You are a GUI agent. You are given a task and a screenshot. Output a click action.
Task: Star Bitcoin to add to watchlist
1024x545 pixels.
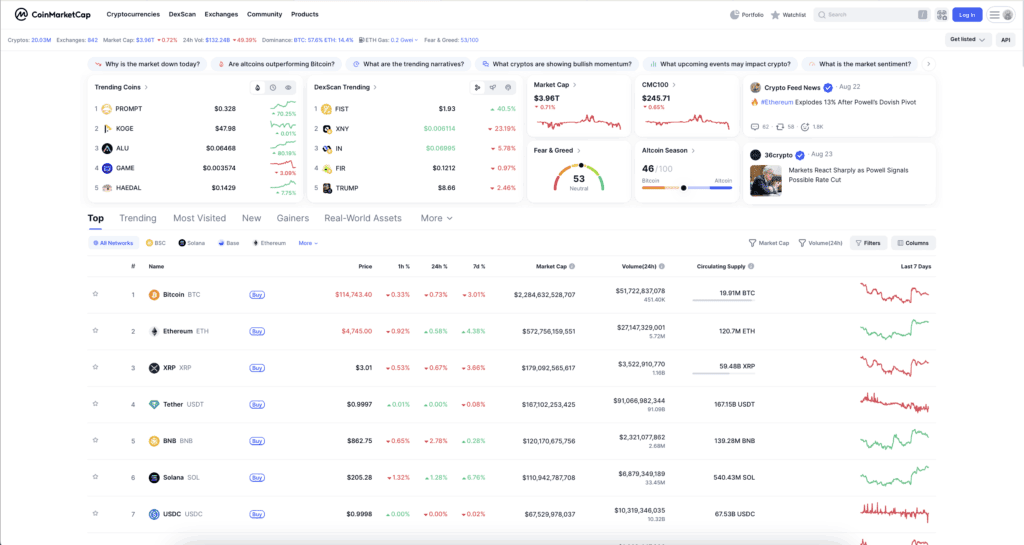[x=95, y=294]
